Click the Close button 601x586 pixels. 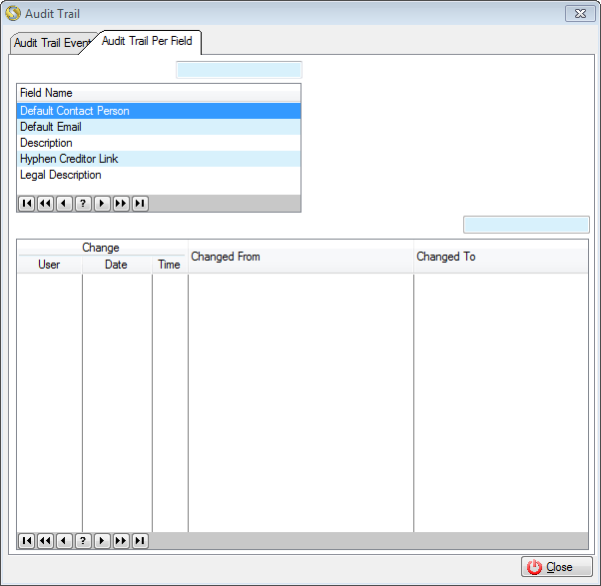pyautogui.click(x=557, y=567)
